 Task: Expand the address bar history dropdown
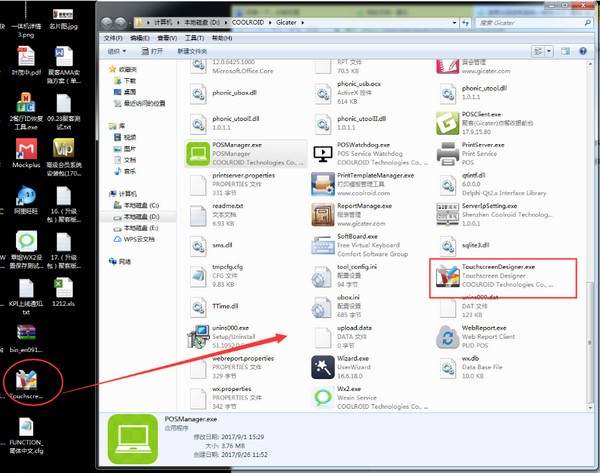pos(454,23)
